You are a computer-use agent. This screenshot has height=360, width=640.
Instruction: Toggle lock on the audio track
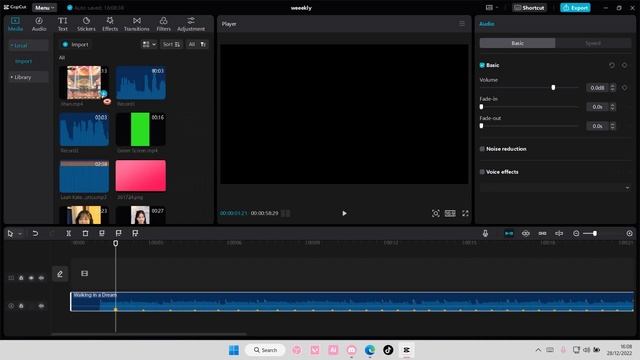click(x=21, y=306)
